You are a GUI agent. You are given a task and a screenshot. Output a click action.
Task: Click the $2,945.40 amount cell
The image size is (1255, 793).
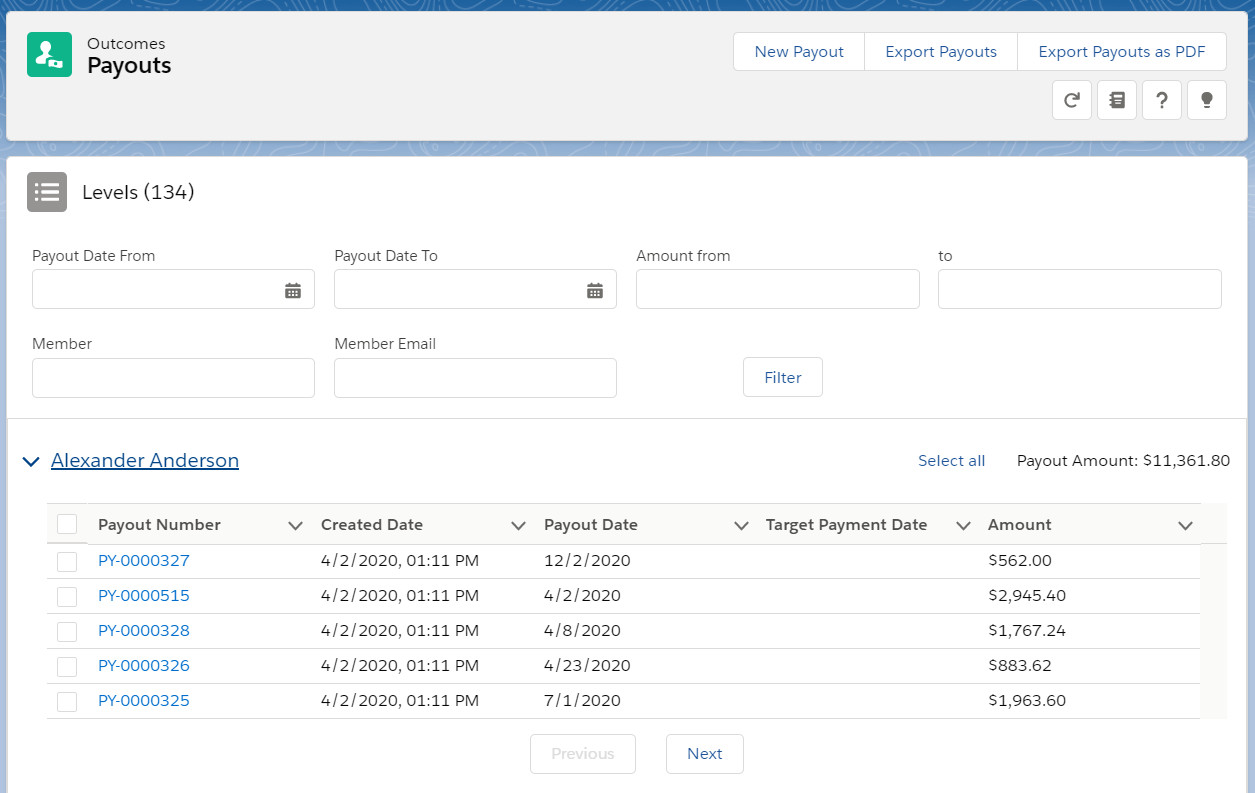[1027, 596]
